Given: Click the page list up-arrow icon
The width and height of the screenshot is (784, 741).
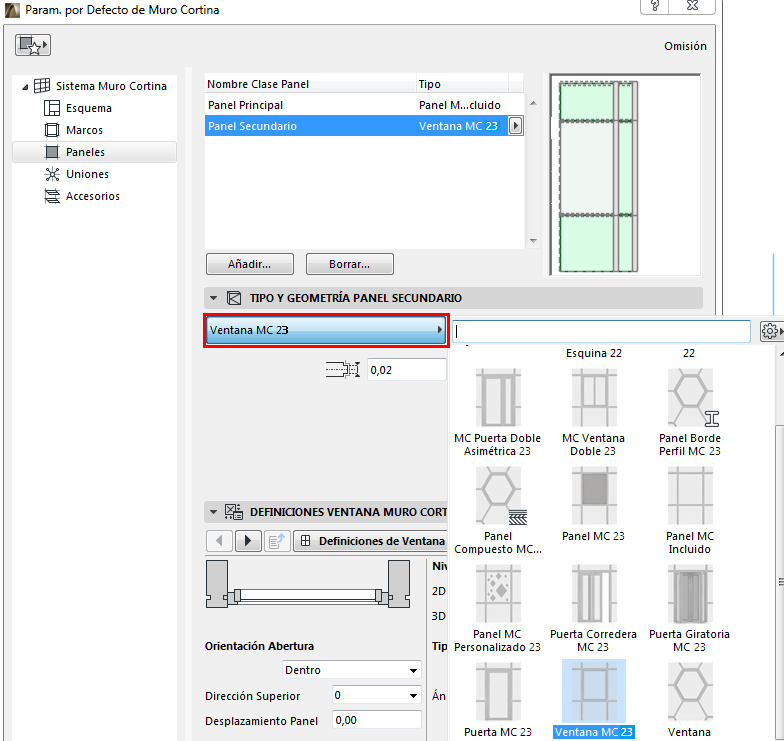Looking at the screenshot, I should coord(276,540).
